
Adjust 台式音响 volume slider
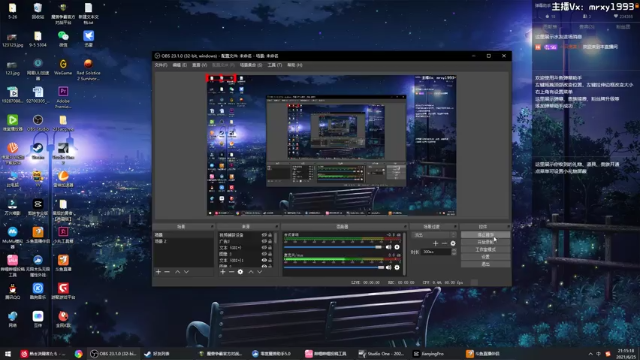pyautogui.click(x=333, y=247)
